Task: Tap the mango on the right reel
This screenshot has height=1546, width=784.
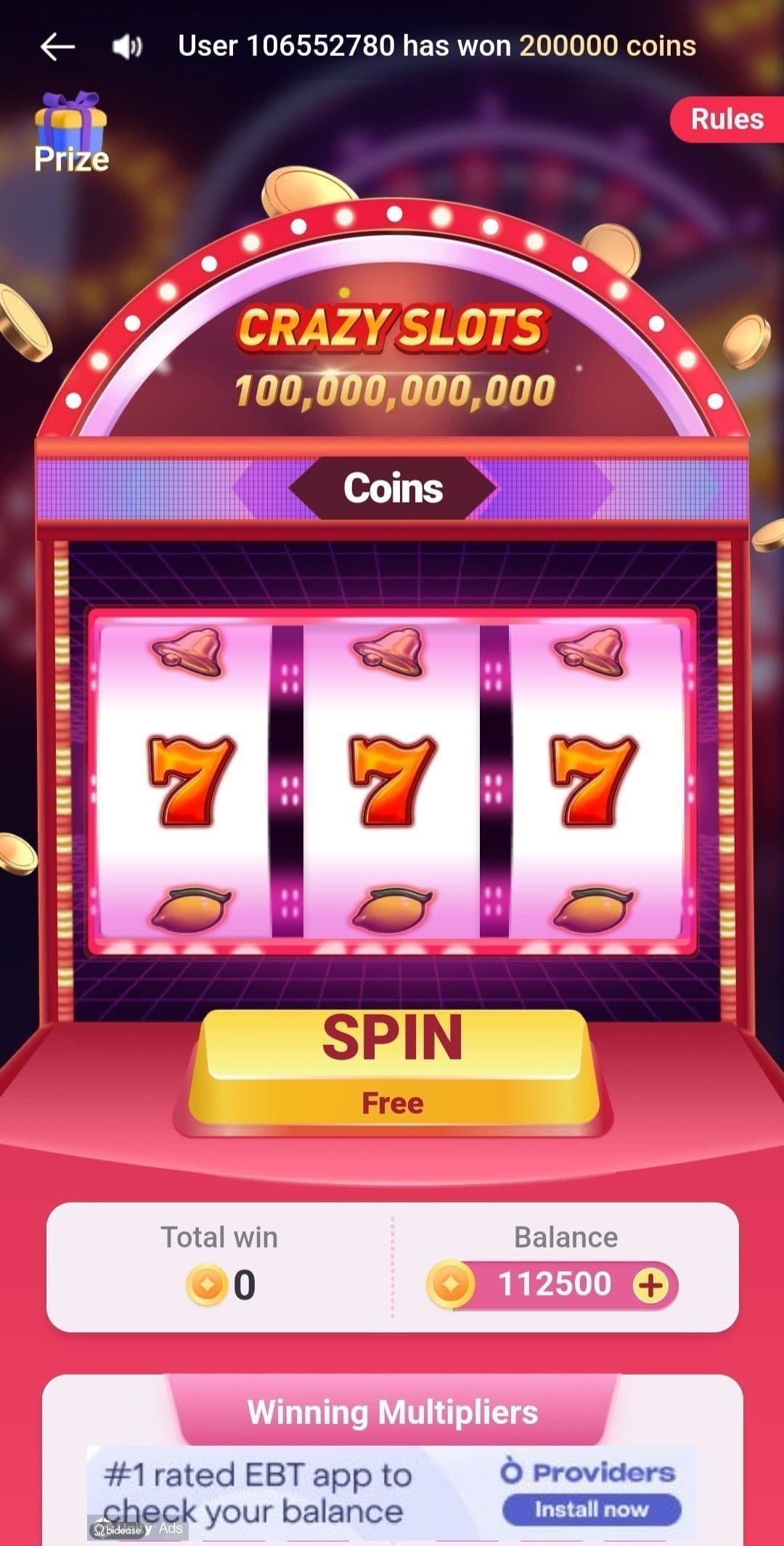Action: pos(594,909)
